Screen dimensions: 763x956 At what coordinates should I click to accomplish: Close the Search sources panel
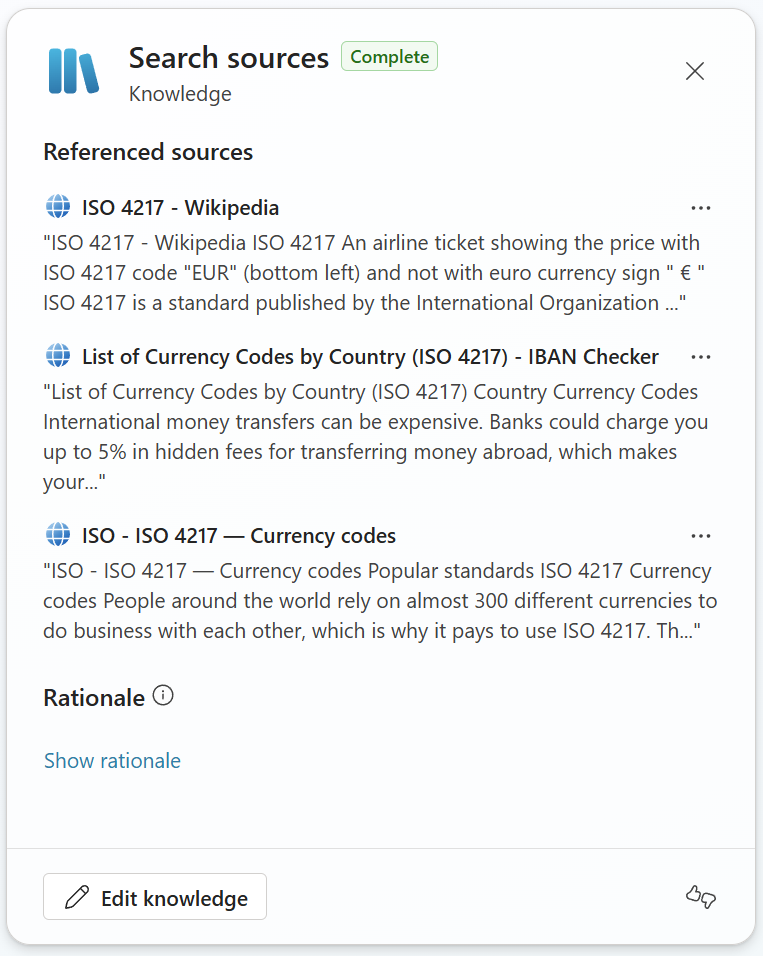[x=695, y=71]
